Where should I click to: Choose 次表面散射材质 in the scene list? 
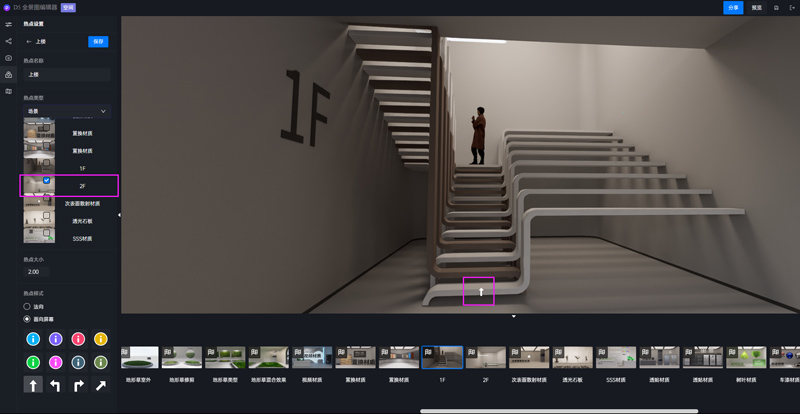82,203
